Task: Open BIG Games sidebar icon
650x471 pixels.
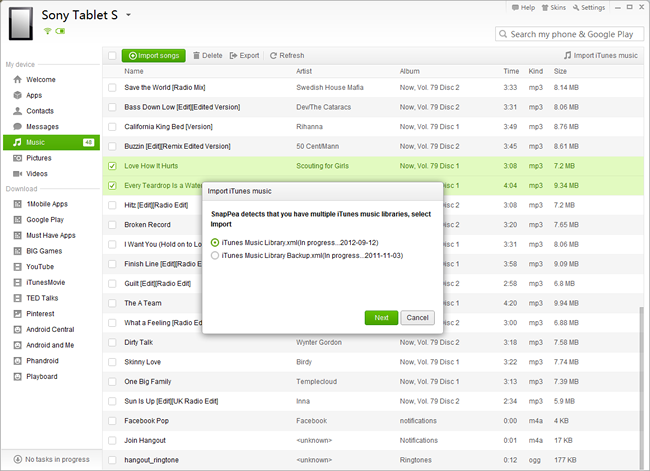Action: (x=17, y=251)
